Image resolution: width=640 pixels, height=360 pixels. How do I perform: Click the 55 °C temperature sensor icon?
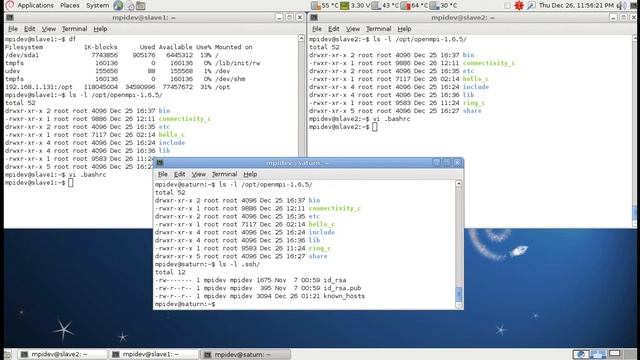coord(315,5)
